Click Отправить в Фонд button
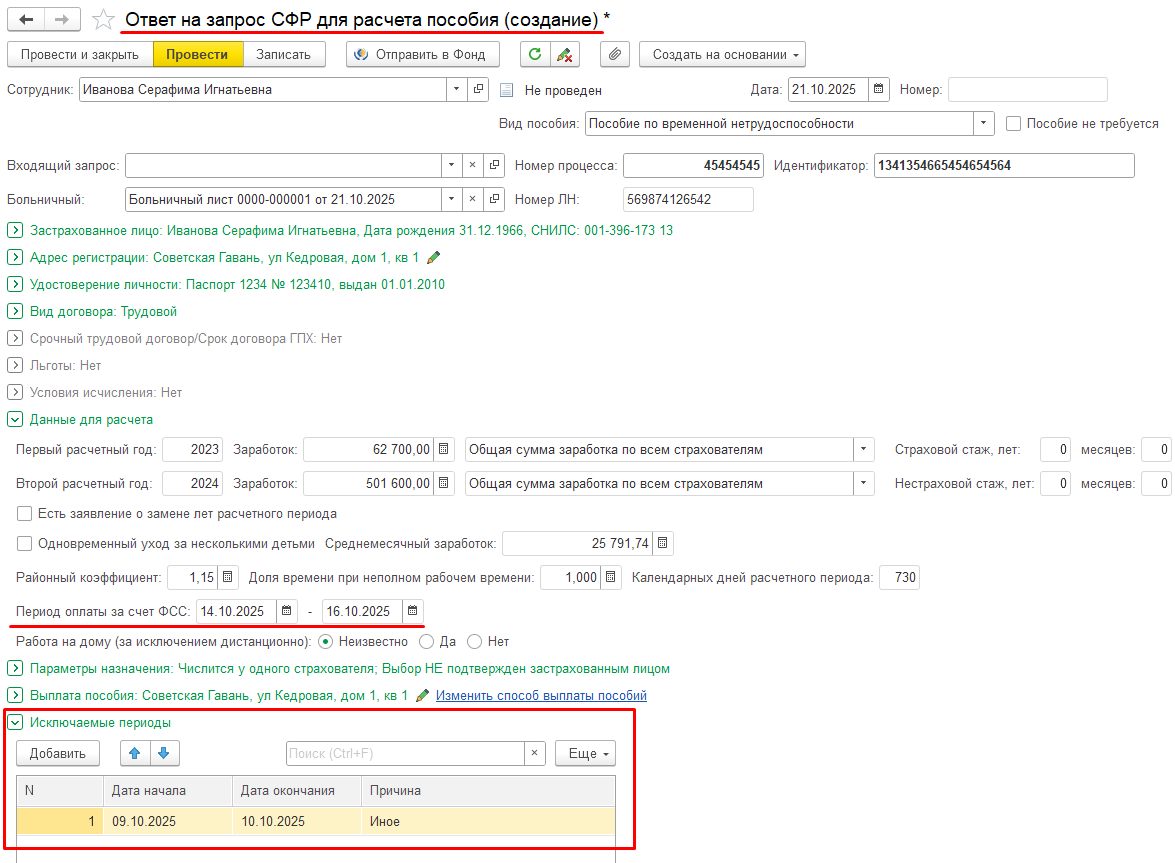 [423, 55]
